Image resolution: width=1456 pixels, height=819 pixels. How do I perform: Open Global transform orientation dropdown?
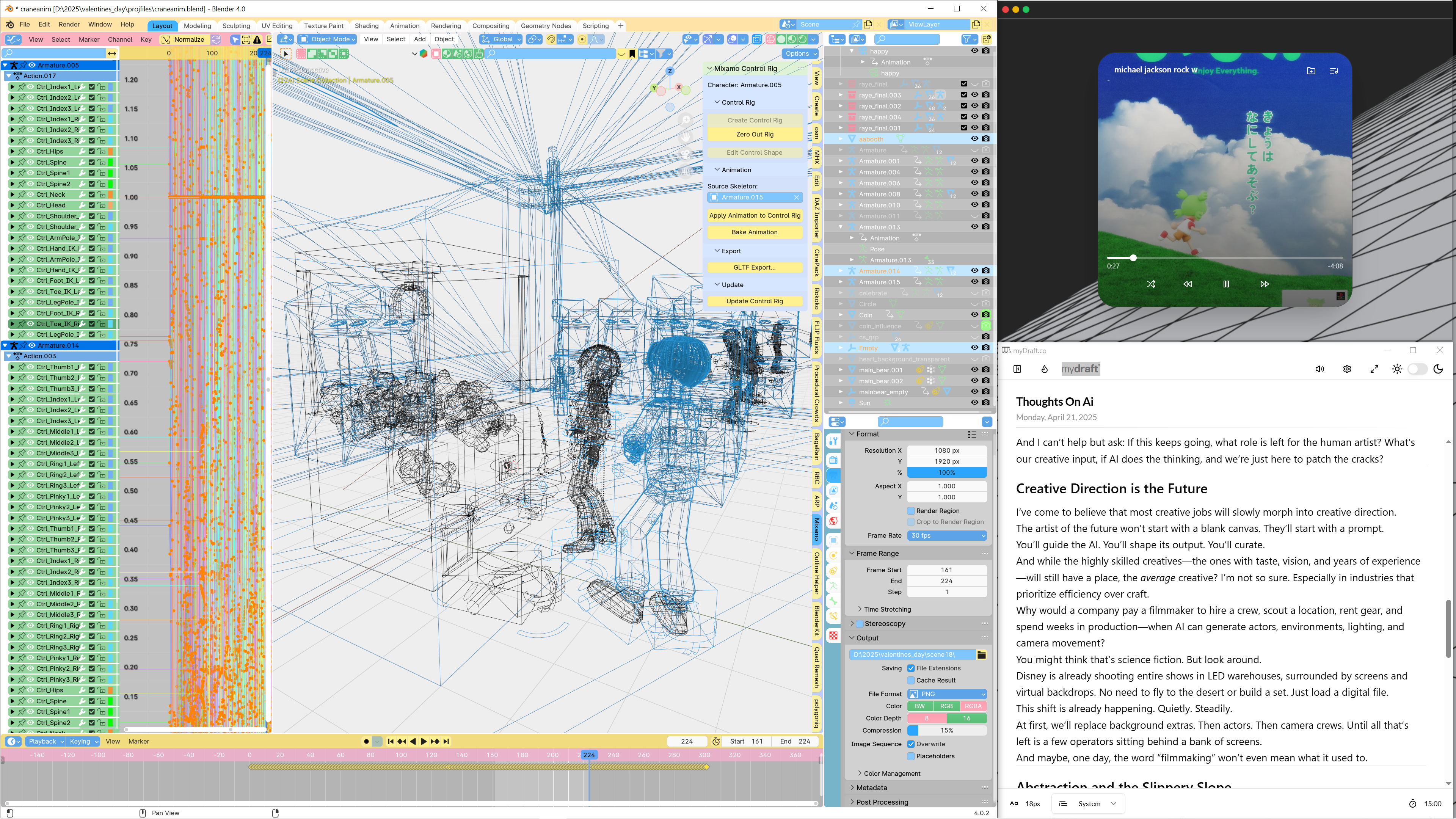point(500,39)
